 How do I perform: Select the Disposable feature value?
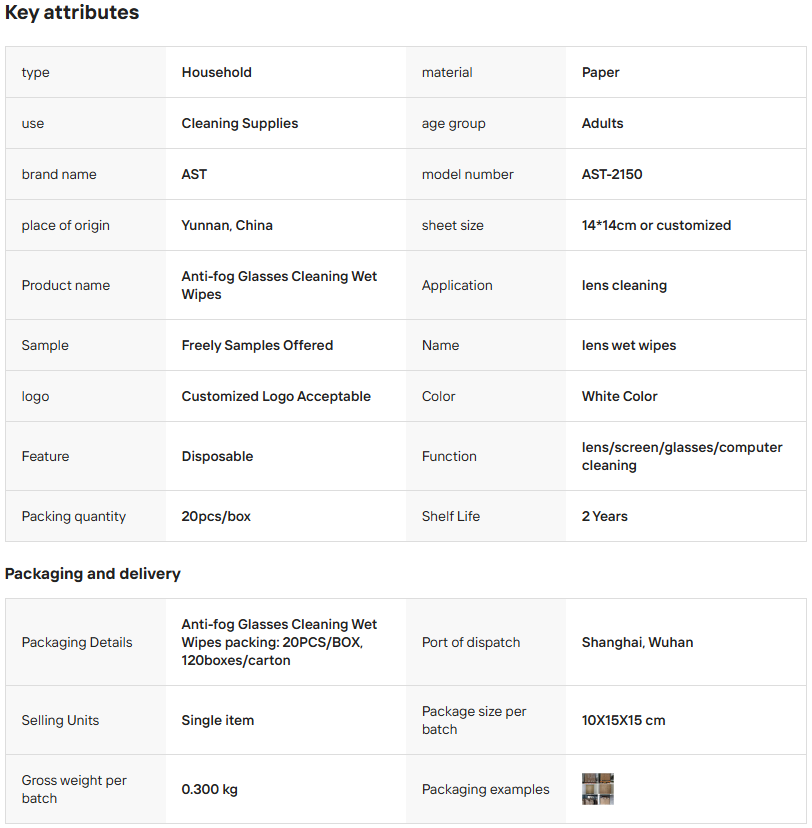pos(217,456)
